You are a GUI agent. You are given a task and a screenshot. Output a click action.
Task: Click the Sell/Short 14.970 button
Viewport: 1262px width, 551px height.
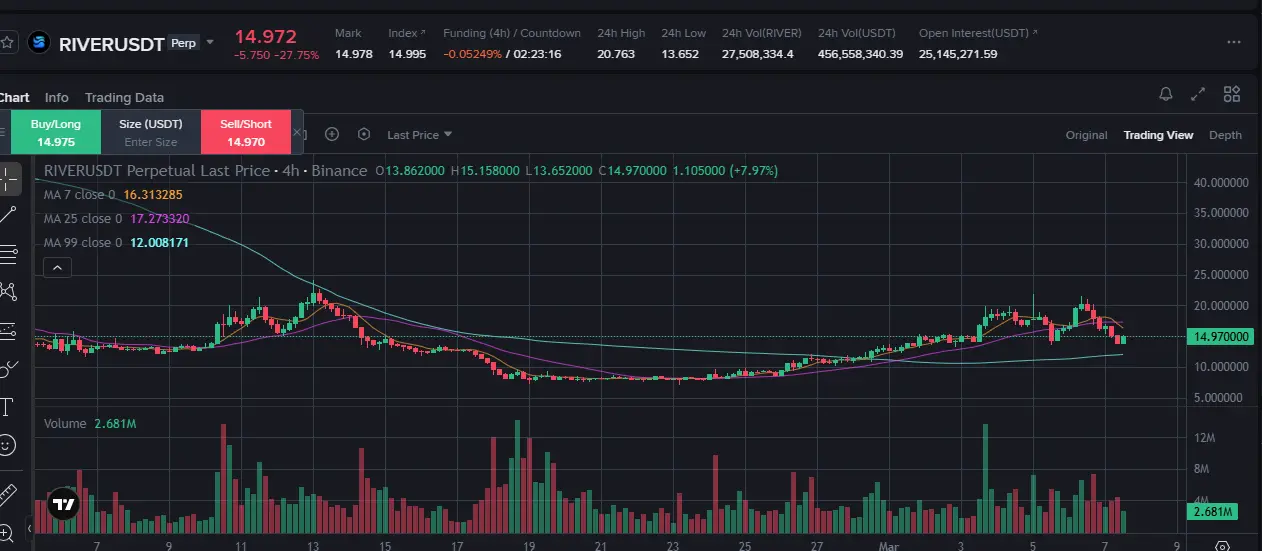[x=246, y=133]
